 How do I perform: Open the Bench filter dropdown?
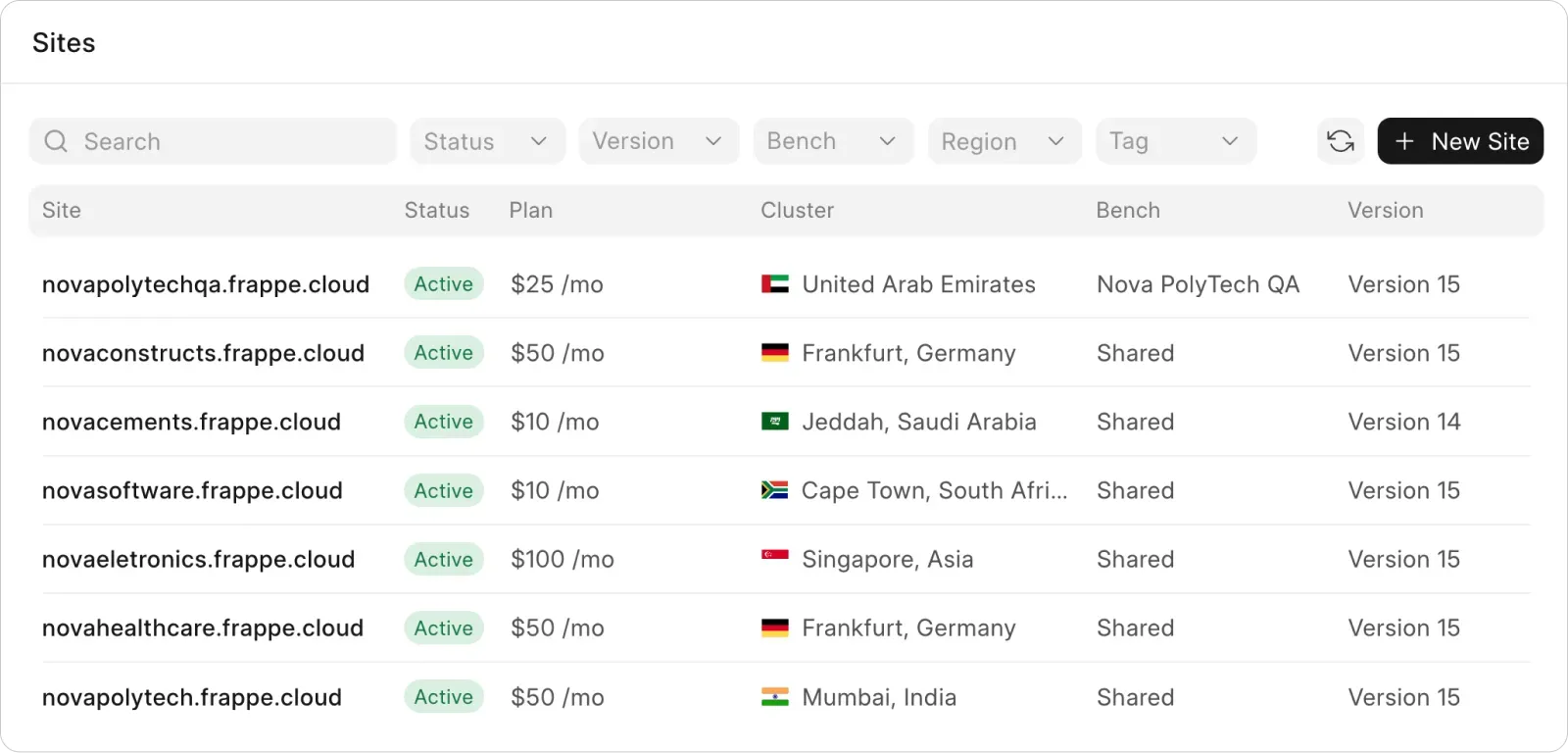pyautogui.click(x=832, y=141)
